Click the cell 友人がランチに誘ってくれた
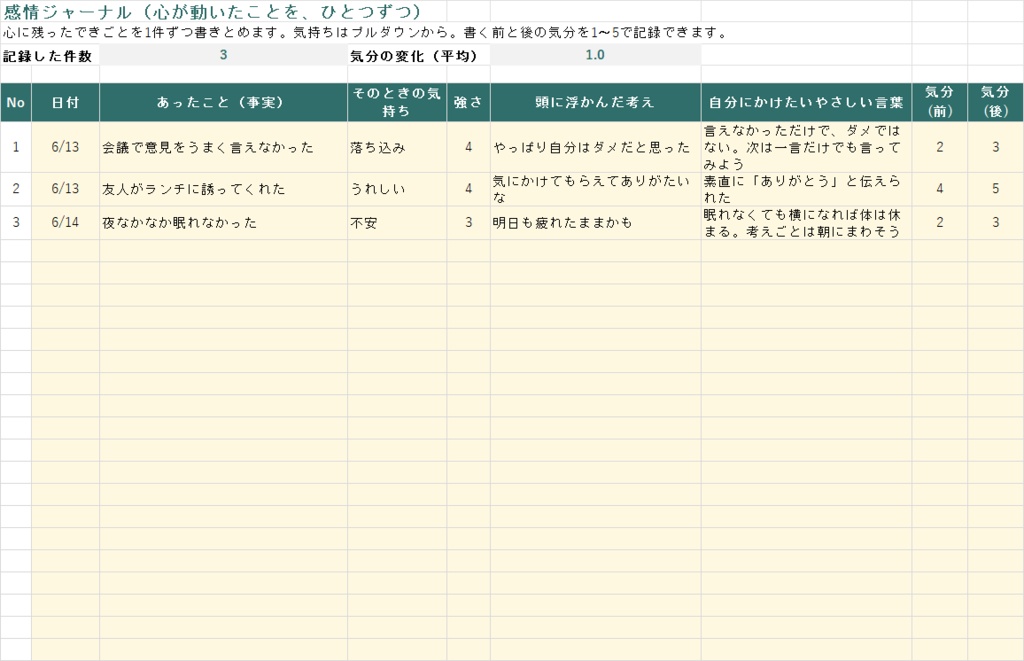Image resolution: width=1024 pixels, height=661 pixels. click(x=223, y=189)
